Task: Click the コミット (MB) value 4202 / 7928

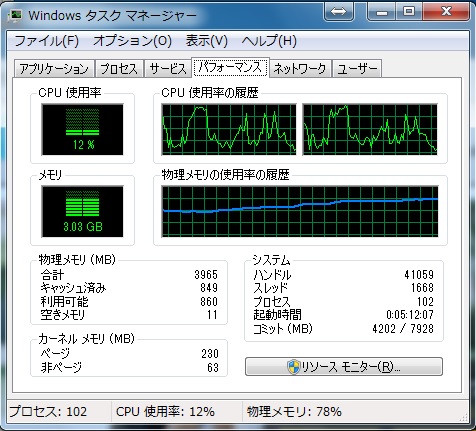Action: point(403,329)
